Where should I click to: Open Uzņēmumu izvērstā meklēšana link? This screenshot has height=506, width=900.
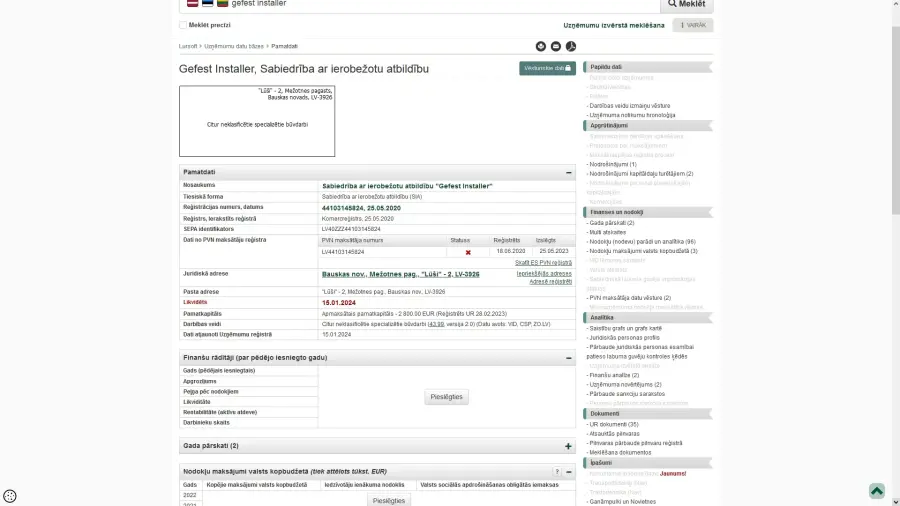(614, 25)
